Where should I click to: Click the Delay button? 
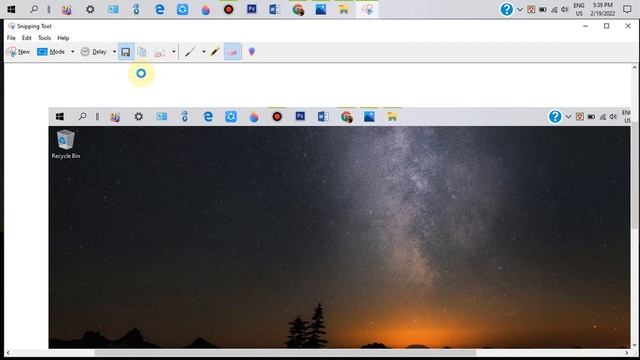(94, 52)
